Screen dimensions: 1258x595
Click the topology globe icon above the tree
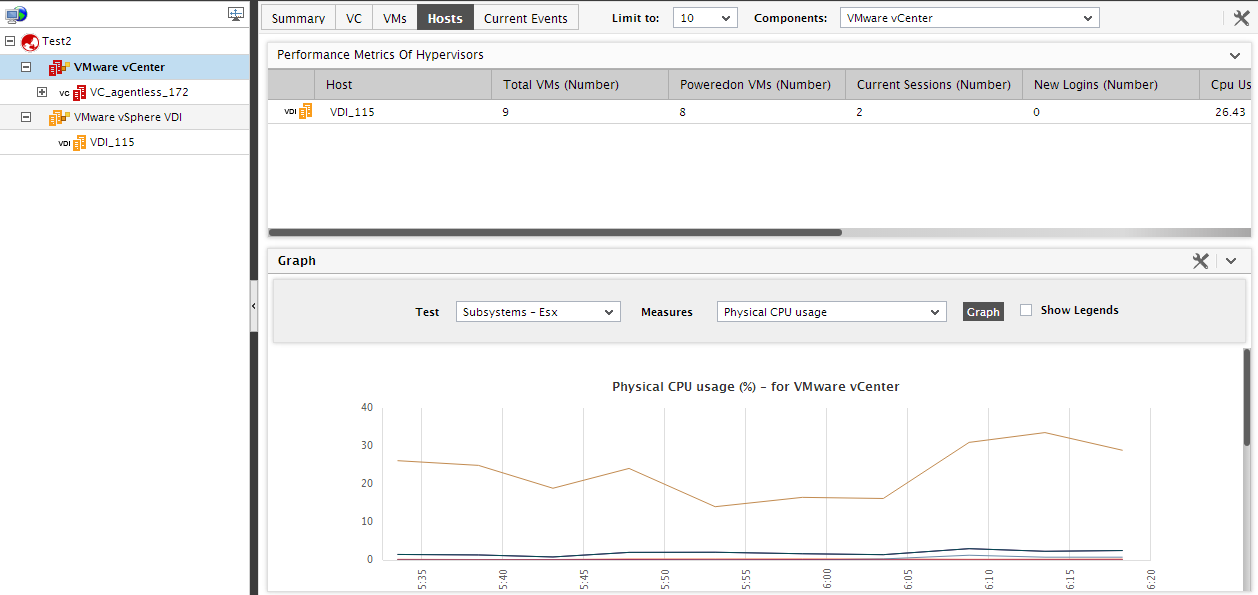click(x=16, y=14)
